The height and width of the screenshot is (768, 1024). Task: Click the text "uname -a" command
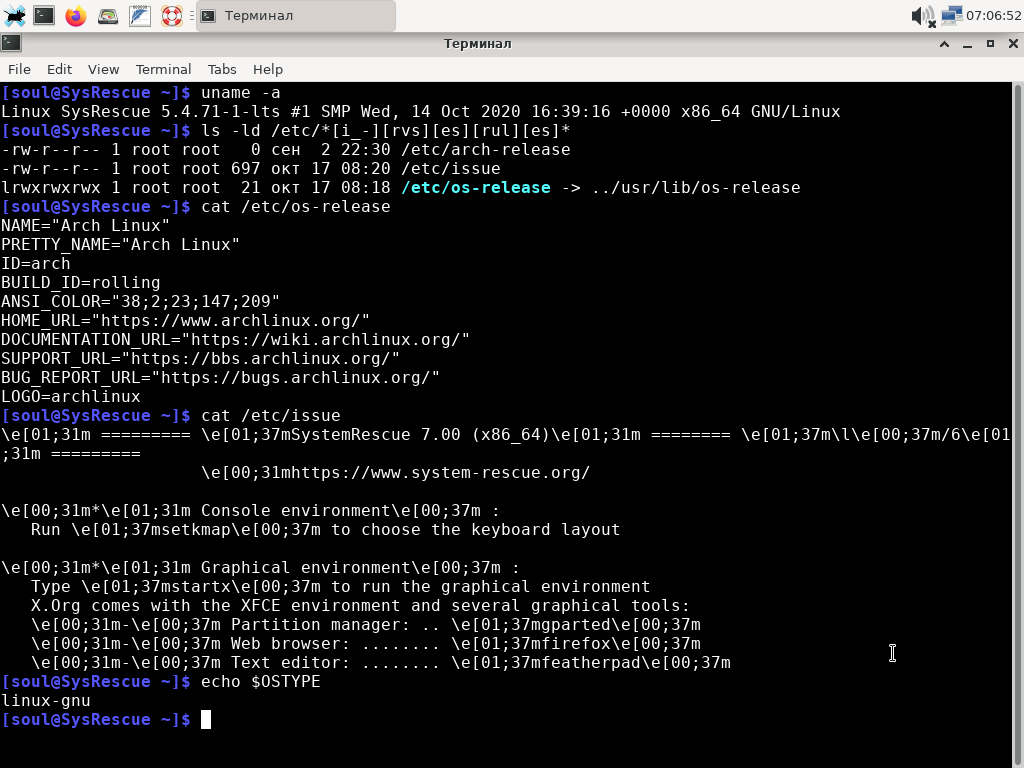pyautogui.click(x=241, y=93)
